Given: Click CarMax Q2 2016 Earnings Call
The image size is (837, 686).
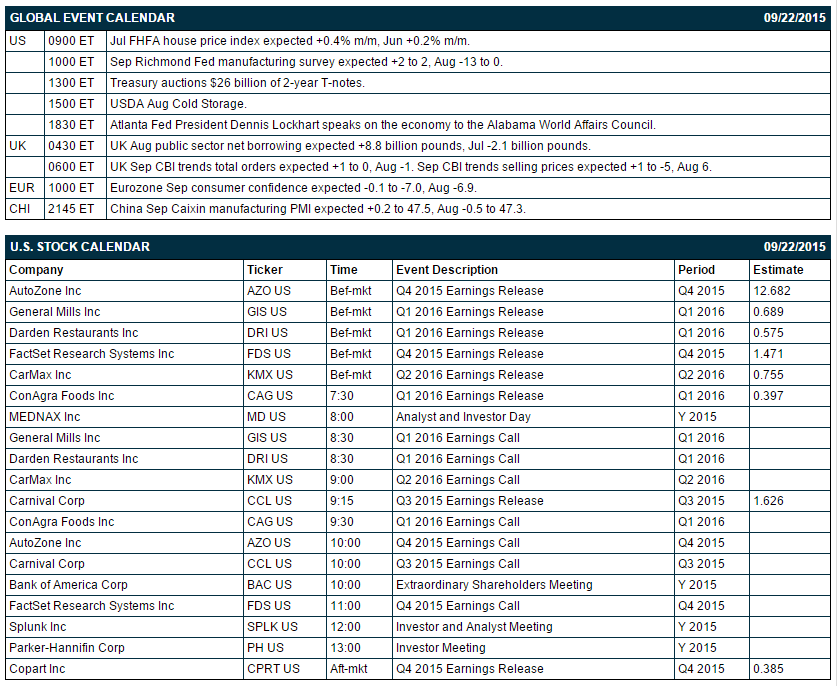Looking at the screenshot, I should 458,480.
